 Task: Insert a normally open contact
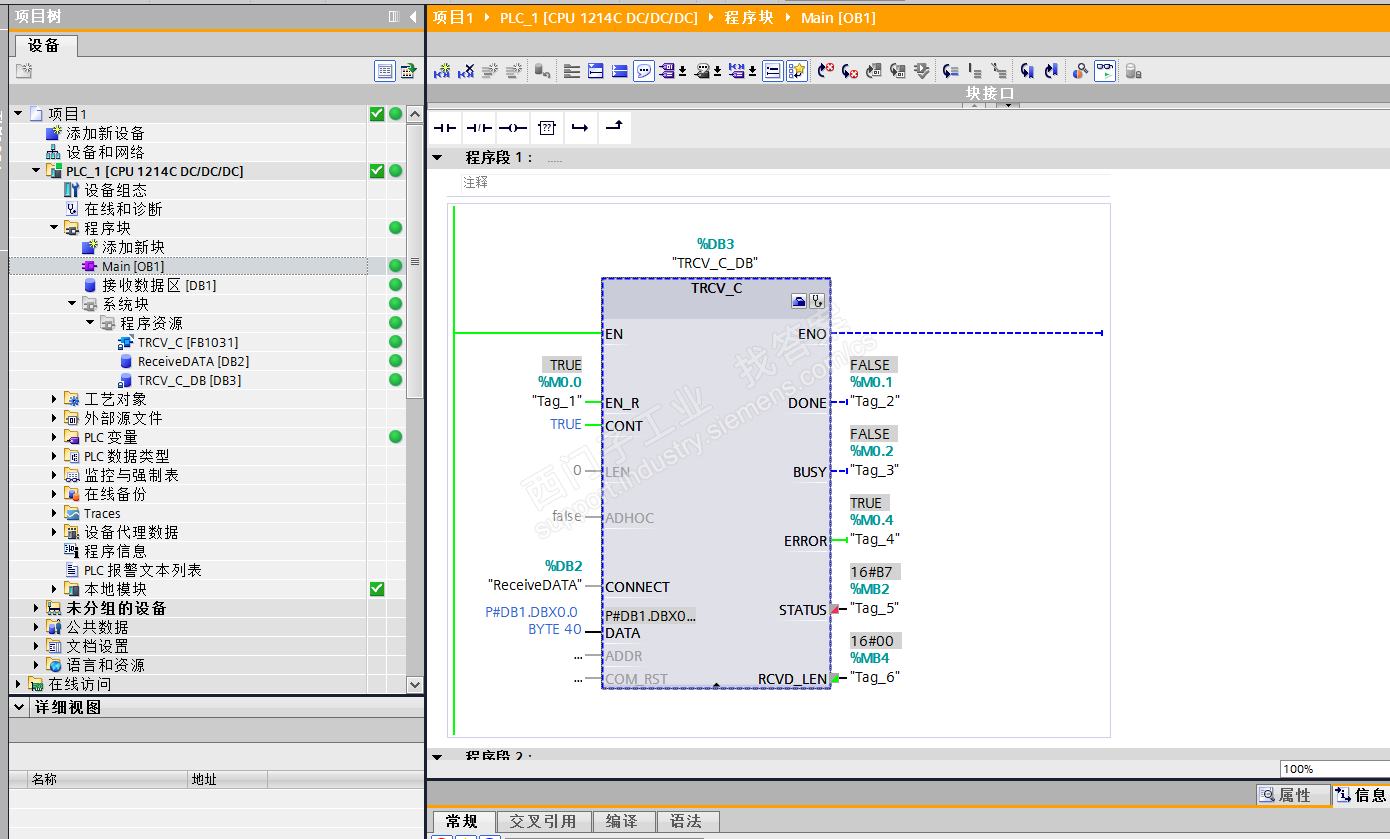[445, 128]
